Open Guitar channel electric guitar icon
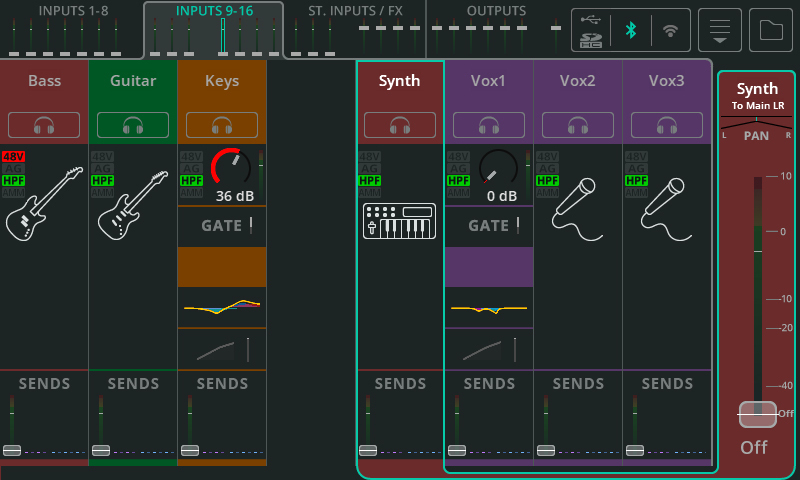 click(133, 205)
